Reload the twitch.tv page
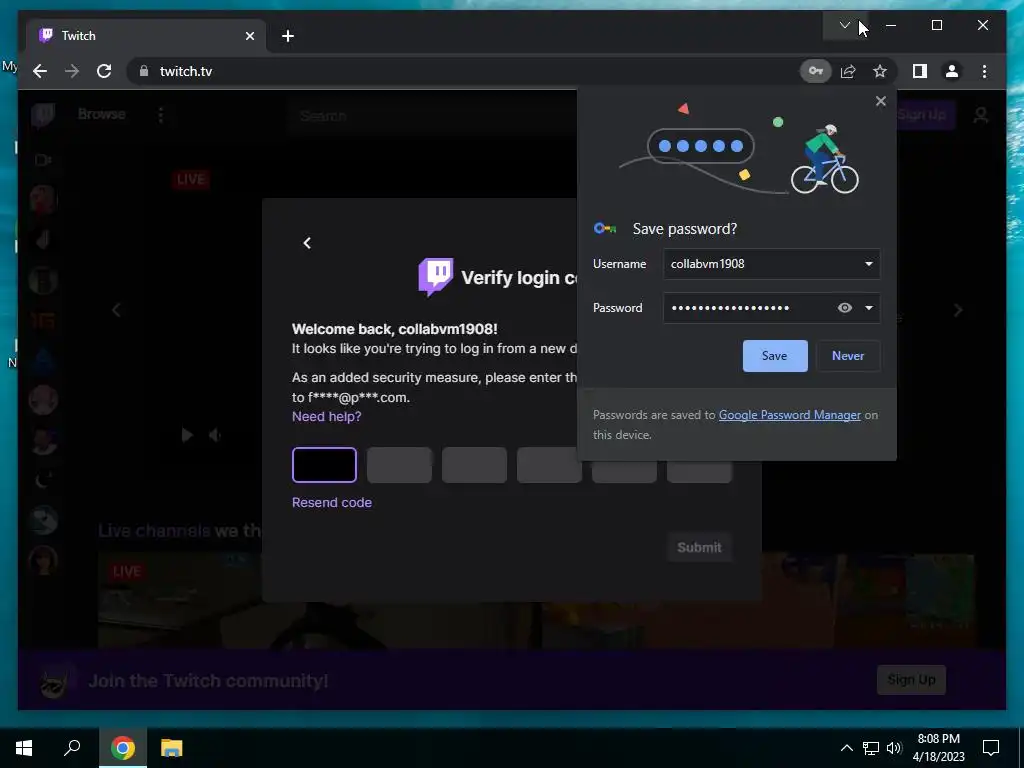1024x768 pixels. tap(104, 71)
